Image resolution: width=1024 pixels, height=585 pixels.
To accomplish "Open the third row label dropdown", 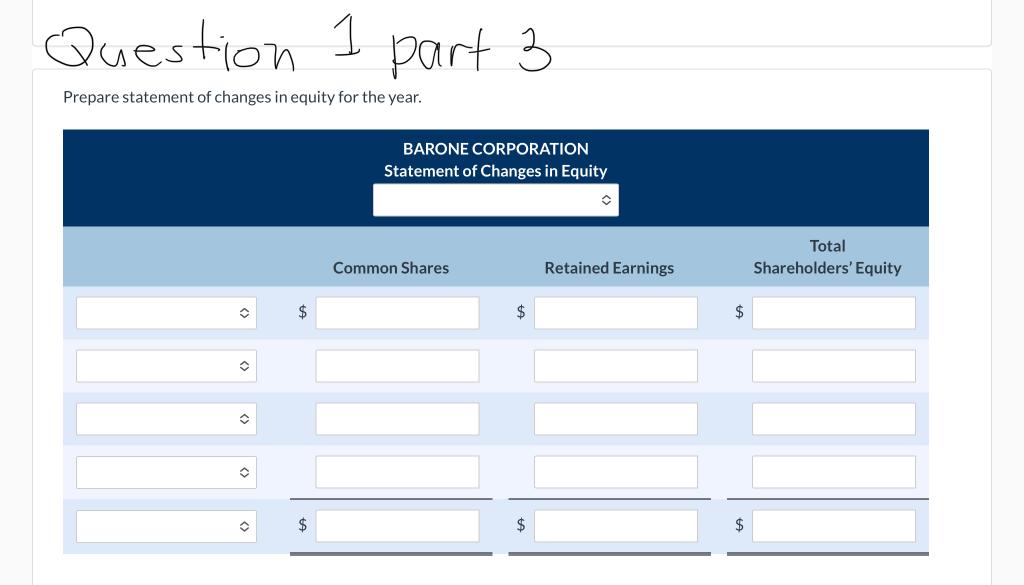I will [x=166, y=419].
